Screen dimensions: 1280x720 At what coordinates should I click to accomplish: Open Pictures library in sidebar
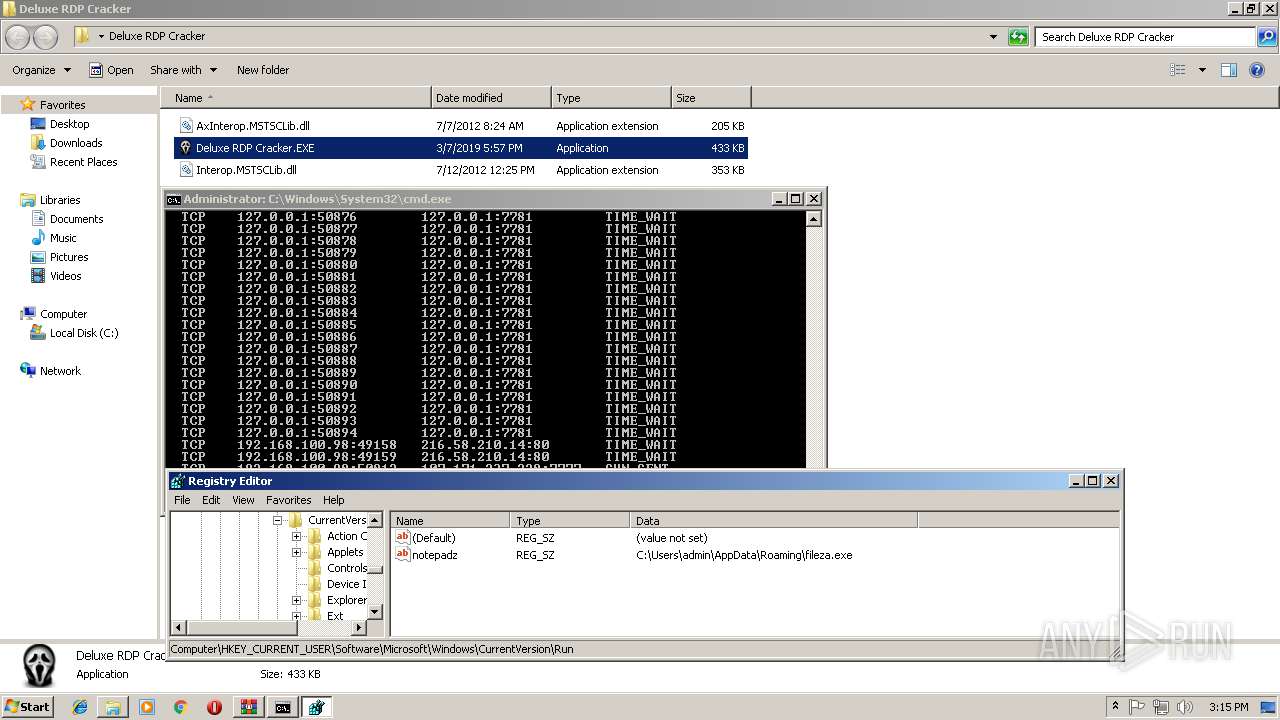click(x=69, y=257)
